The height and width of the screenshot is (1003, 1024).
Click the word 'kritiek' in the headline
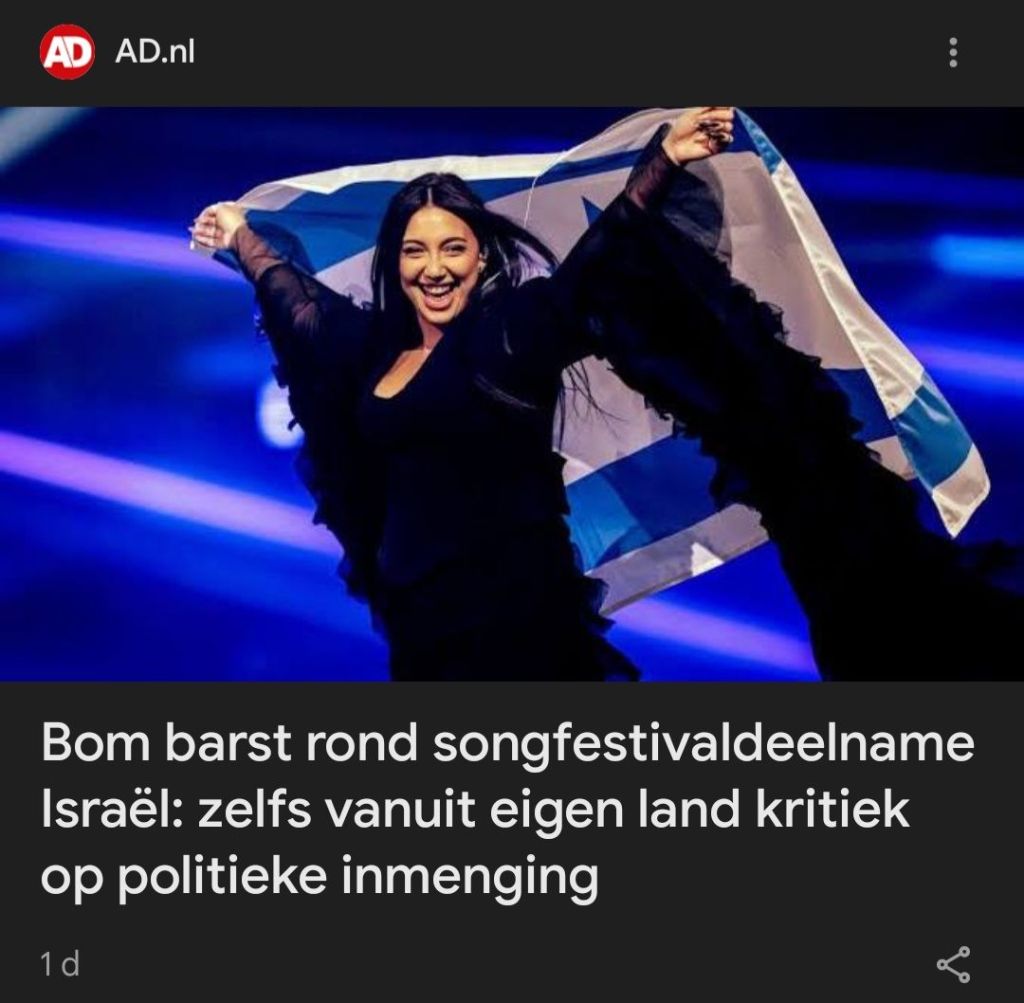point(832,810)
